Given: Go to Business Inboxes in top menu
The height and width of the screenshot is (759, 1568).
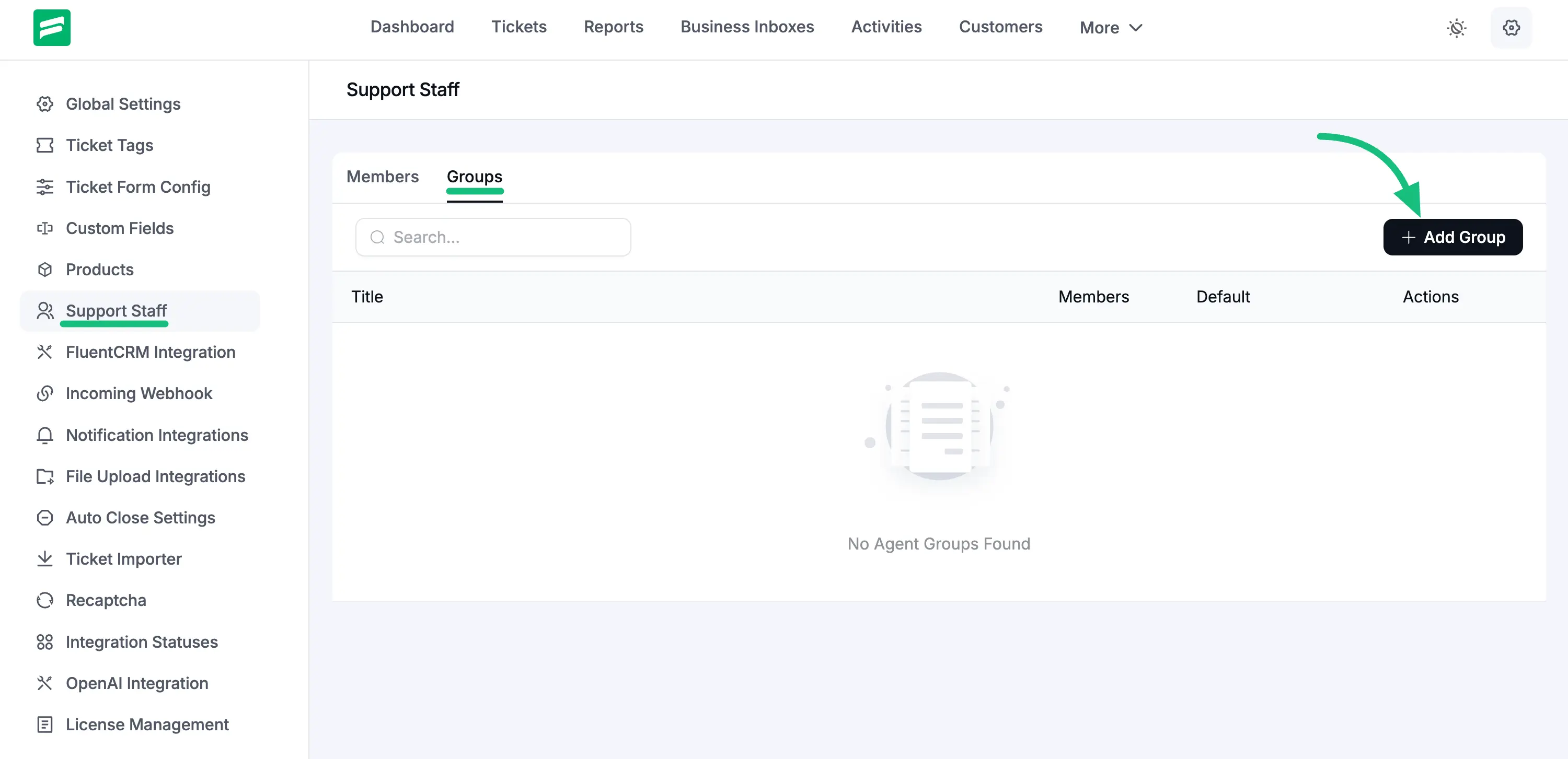Looking at the screenshot, I should click(747, 27).
